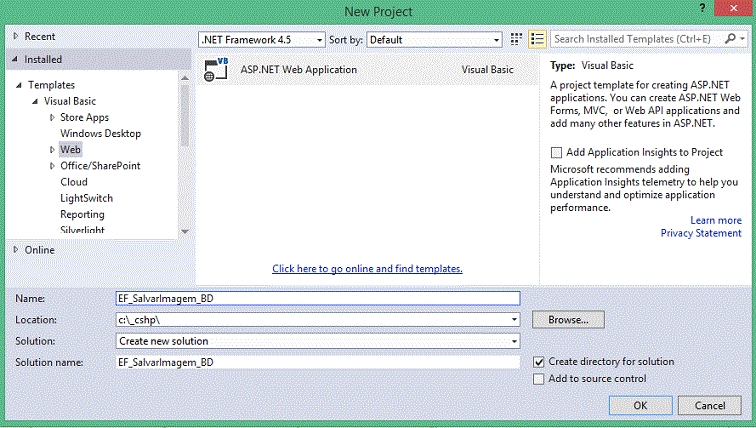Select the Silverlight template category
Viewport: 756px width, 428px height.
(x=82, y=229)
